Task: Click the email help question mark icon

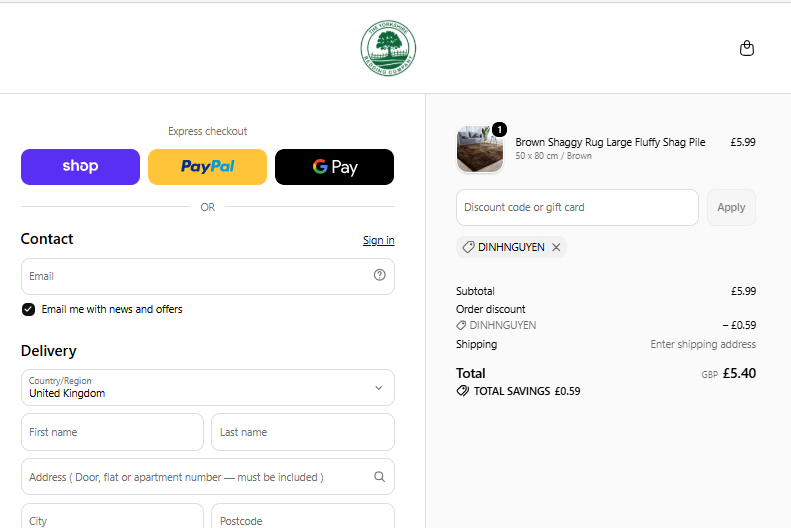Action: [x=379, y=275]
